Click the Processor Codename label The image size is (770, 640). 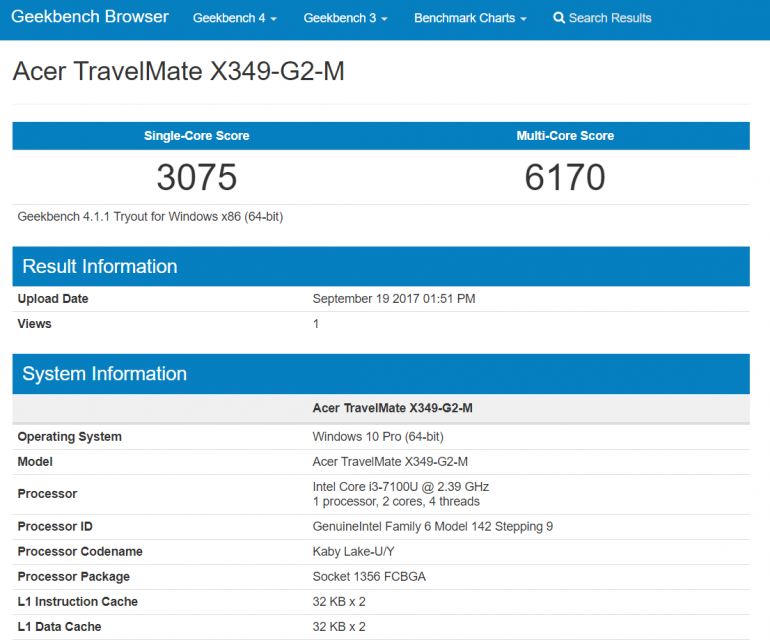point(80,552)
